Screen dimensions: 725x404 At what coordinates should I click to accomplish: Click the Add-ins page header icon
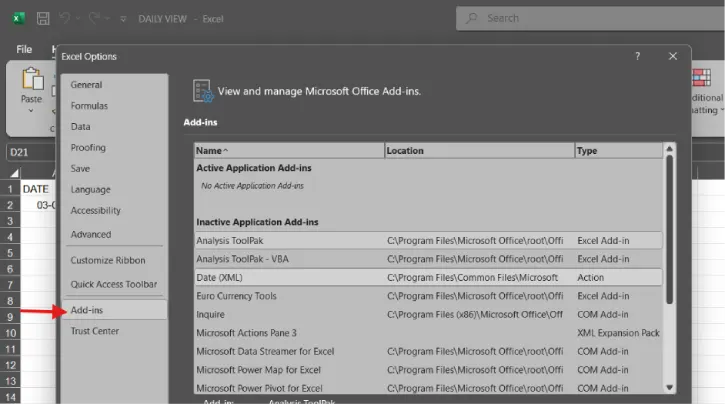(203, 91)
